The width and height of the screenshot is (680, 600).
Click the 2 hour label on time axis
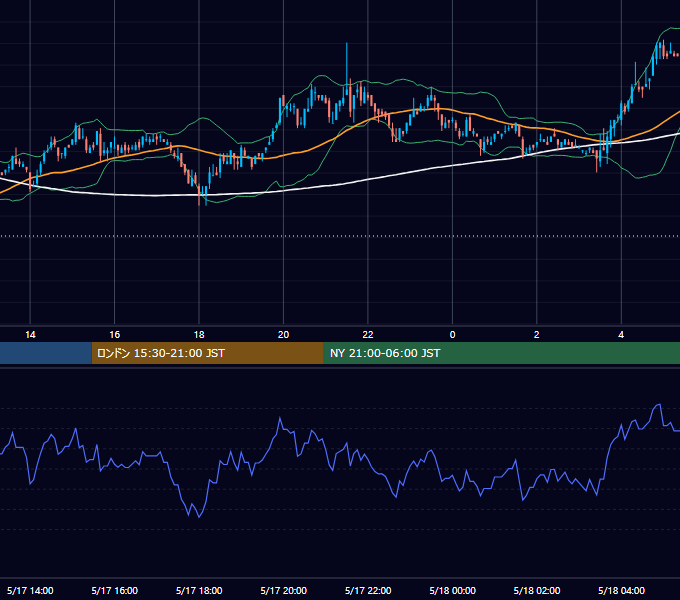coord(536,335)
